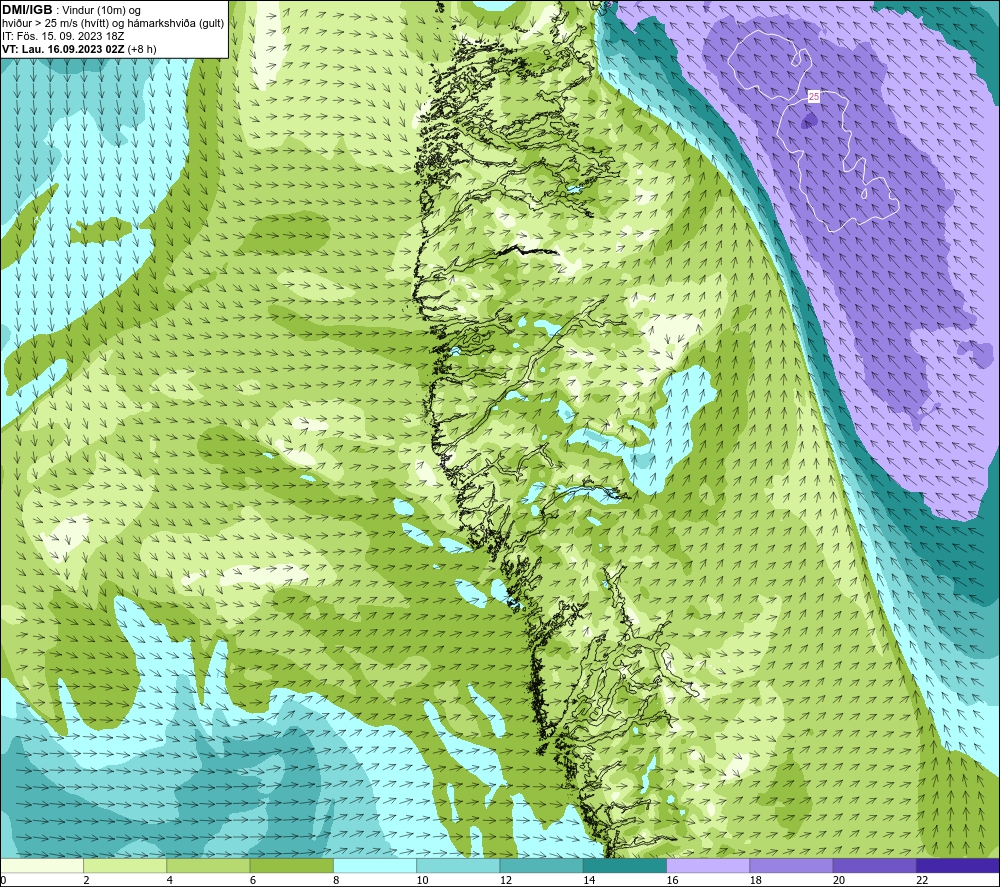Click the 20–22 m/s dark purple swatch
Image resolution: width=1000 pixels, height=887 pixels.
[874, 865]
